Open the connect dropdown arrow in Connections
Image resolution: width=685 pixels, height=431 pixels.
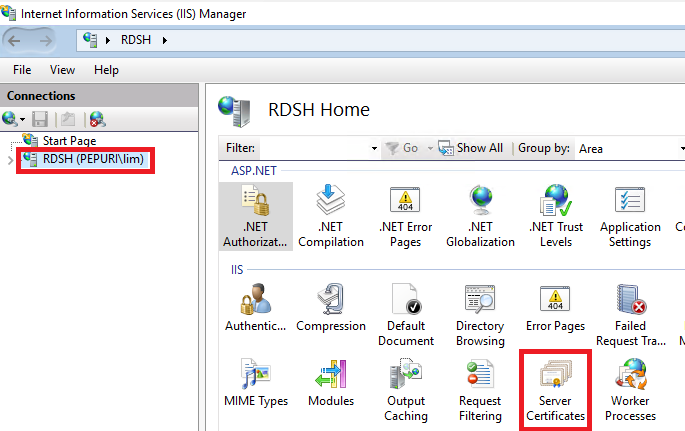coord(23,119)
